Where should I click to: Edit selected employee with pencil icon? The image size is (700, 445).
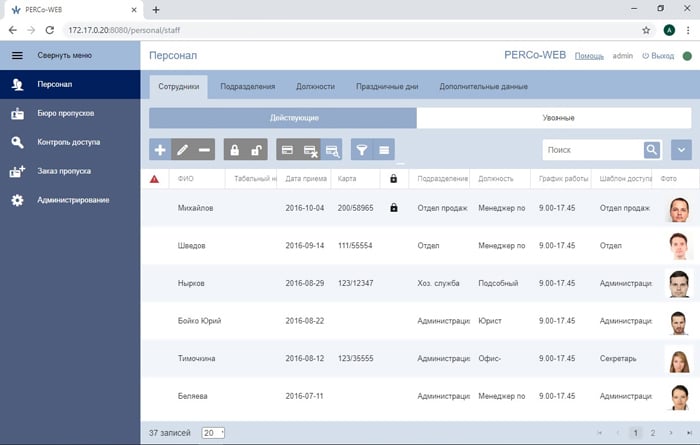182,150
